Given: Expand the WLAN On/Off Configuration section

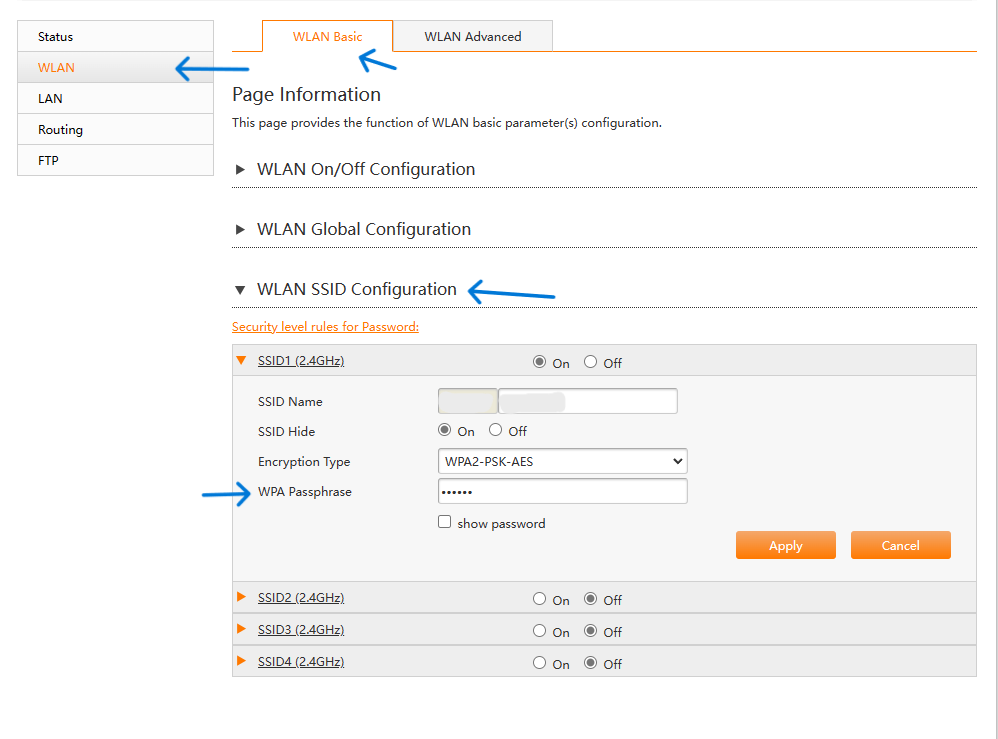Looking at the screenshot, I should pyautogui.click(x=240, y=170).
